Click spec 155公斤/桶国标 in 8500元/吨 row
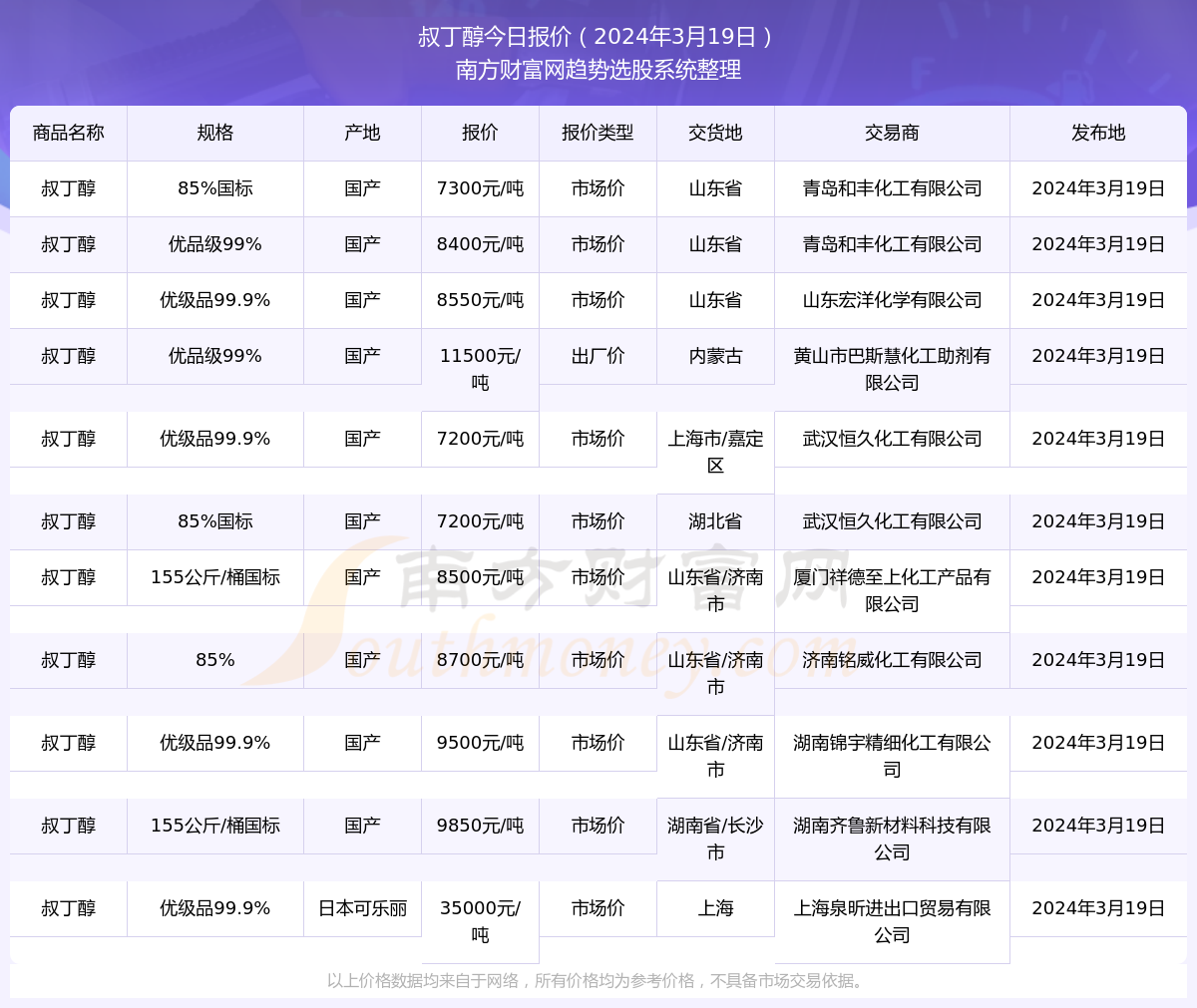The width and height of the screenshot is (1197, 1008). pos(215,577)
